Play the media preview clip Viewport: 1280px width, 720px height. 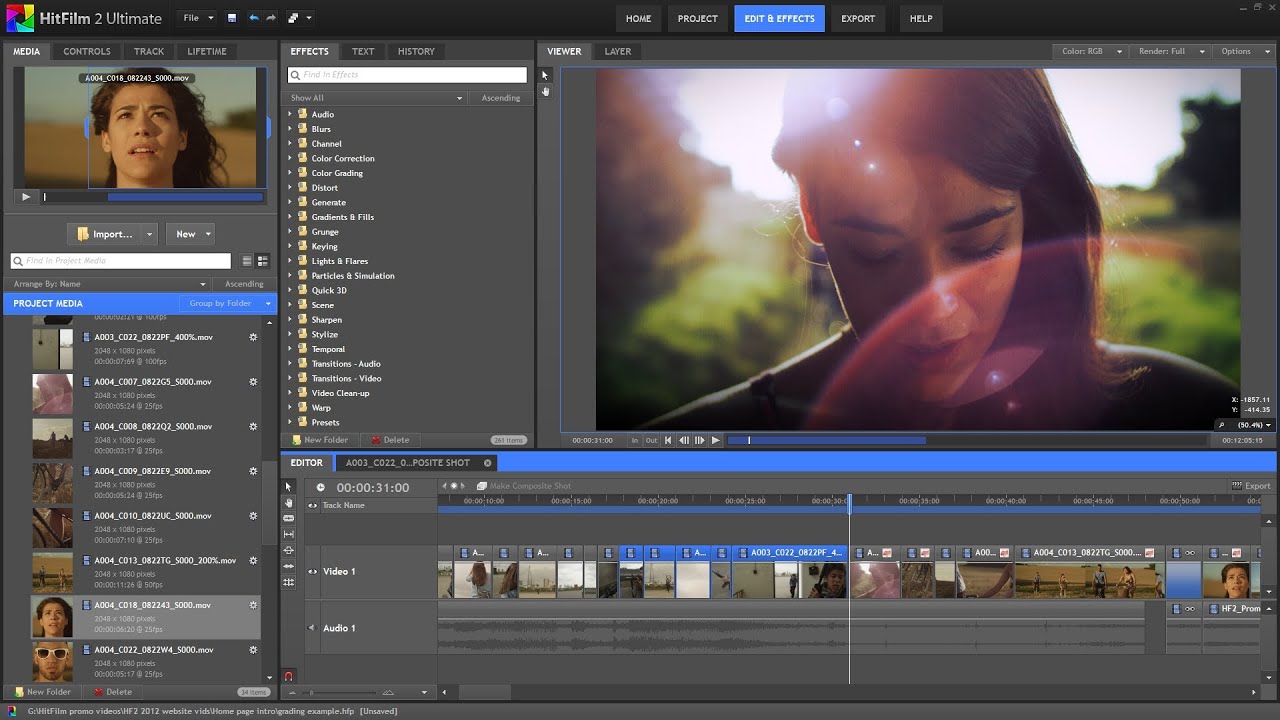tap(26, 197)
